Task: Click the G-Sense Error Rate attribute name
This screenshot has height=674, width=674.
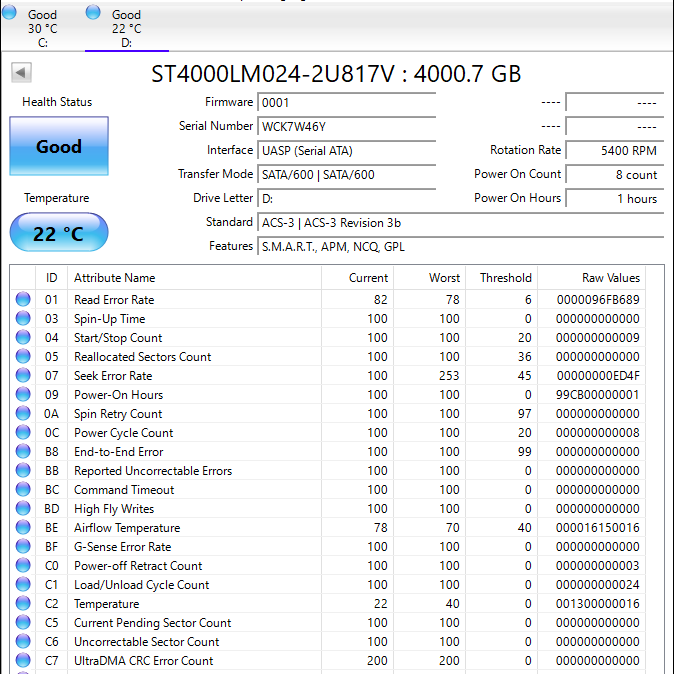Action: pos(123,547)
